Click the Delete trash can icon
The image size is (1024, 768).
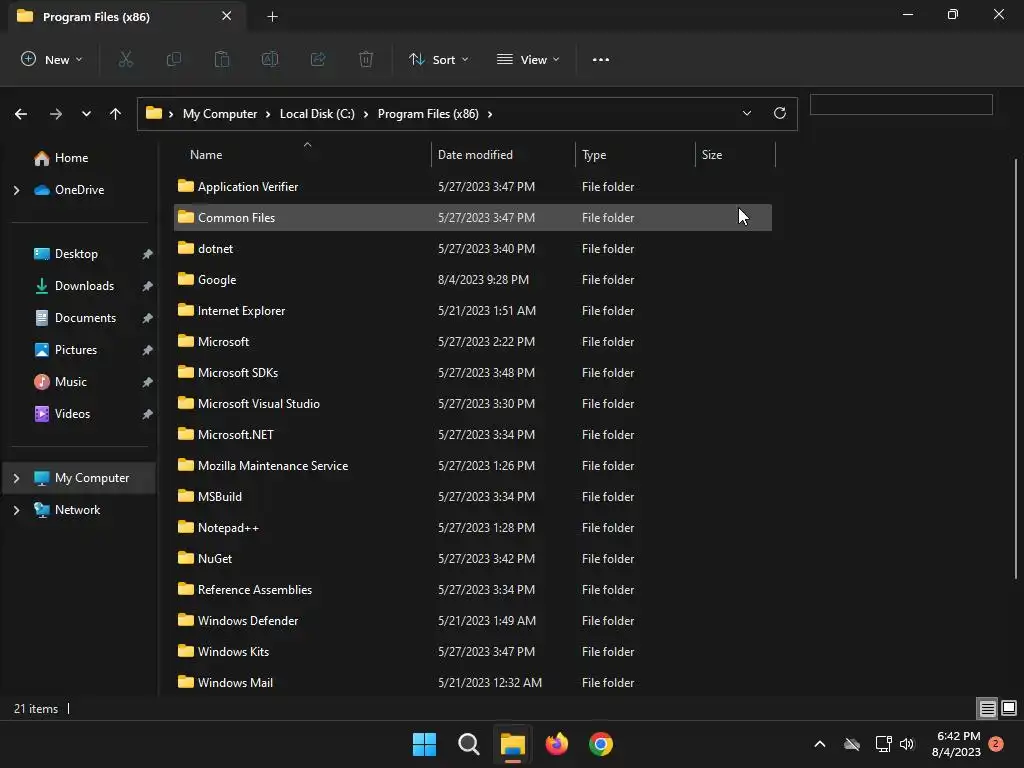pyautogui.click(x=366, y=59)
